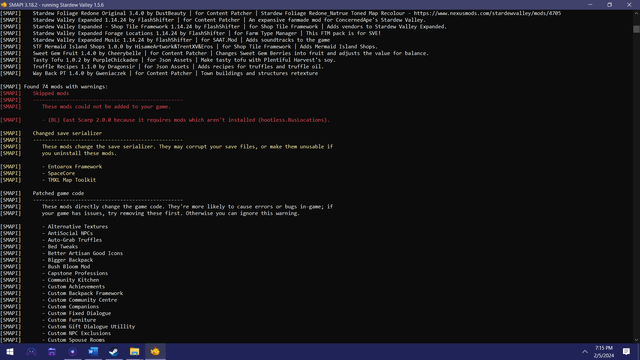
Task: Open the Windows Start menu
Action: click(x=10, y=351)
